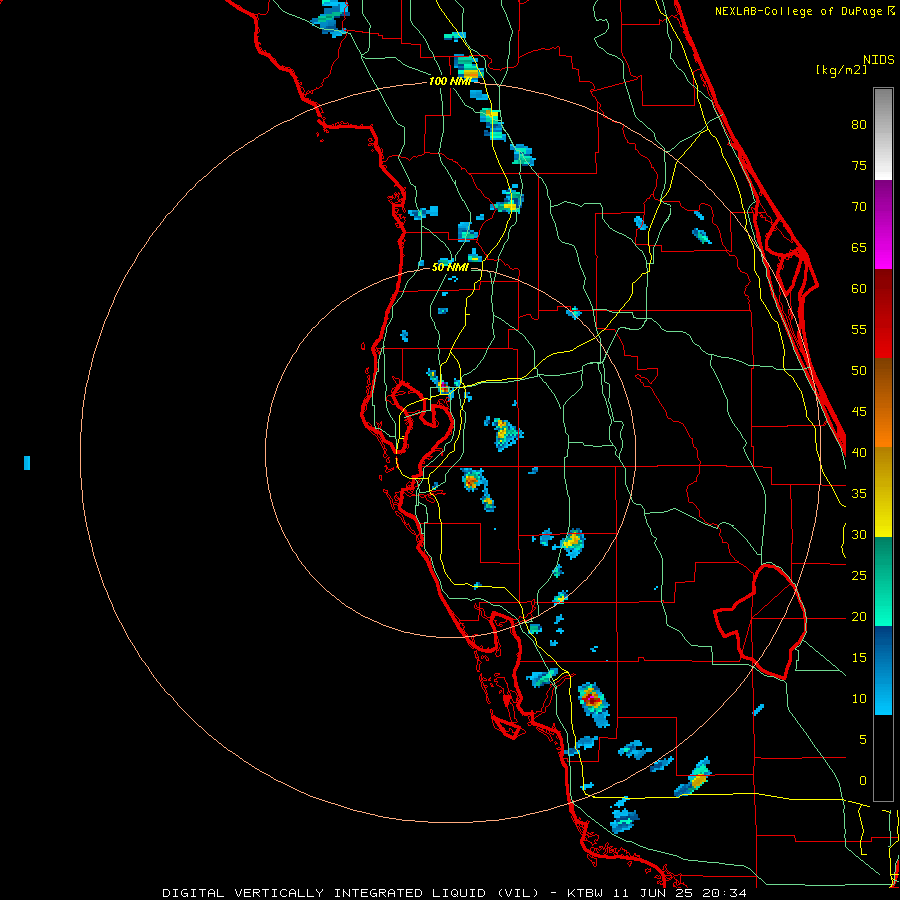The height and width of the screenshot is (900, 900).
Task: Click the 100 NMI range ring label
Action: [449, 81]
